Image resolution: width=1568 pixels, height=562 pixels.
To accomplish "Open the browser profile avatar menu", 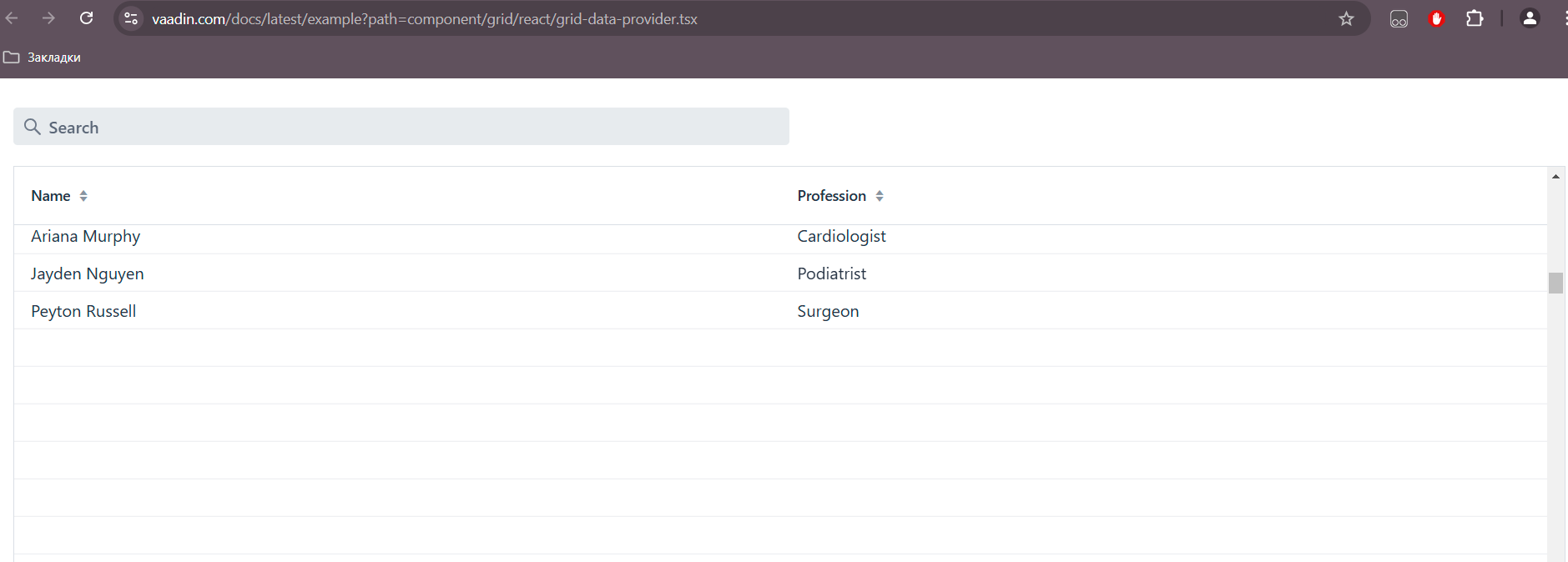I will 1530,18.
